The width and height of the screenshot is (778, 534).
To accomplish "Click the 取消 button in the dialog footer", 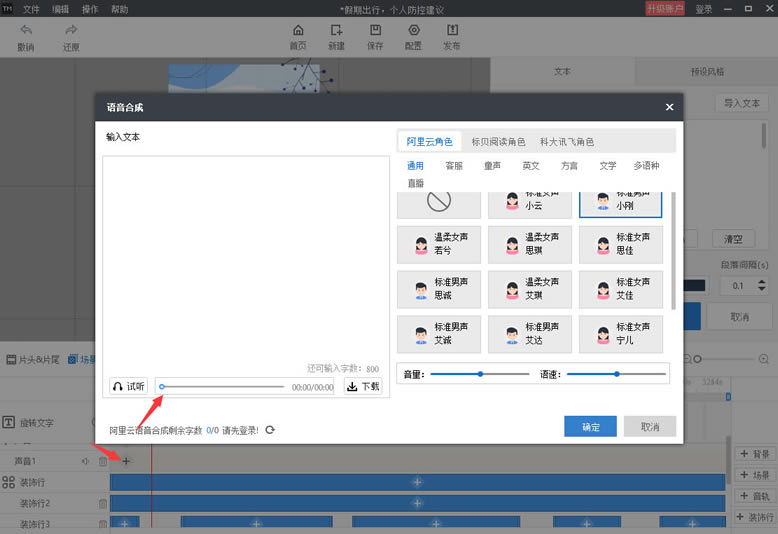I will point(649,427).
